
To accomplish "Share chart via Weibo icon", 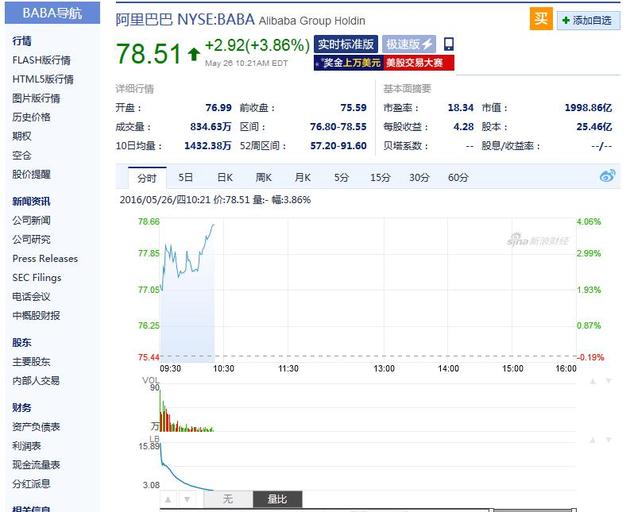I will pos(608,176).
